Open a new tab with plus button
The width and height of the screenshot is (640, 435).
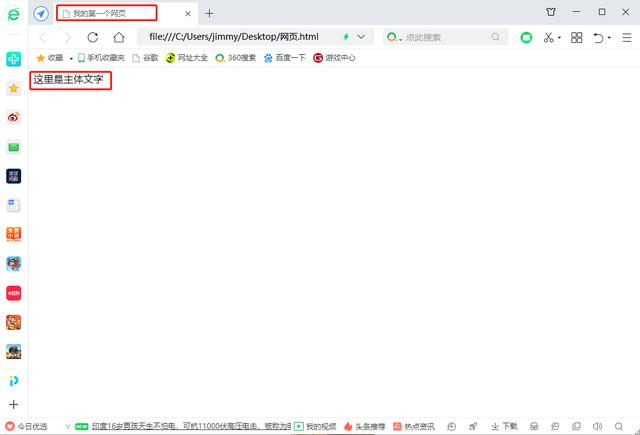tap(209, 13)
